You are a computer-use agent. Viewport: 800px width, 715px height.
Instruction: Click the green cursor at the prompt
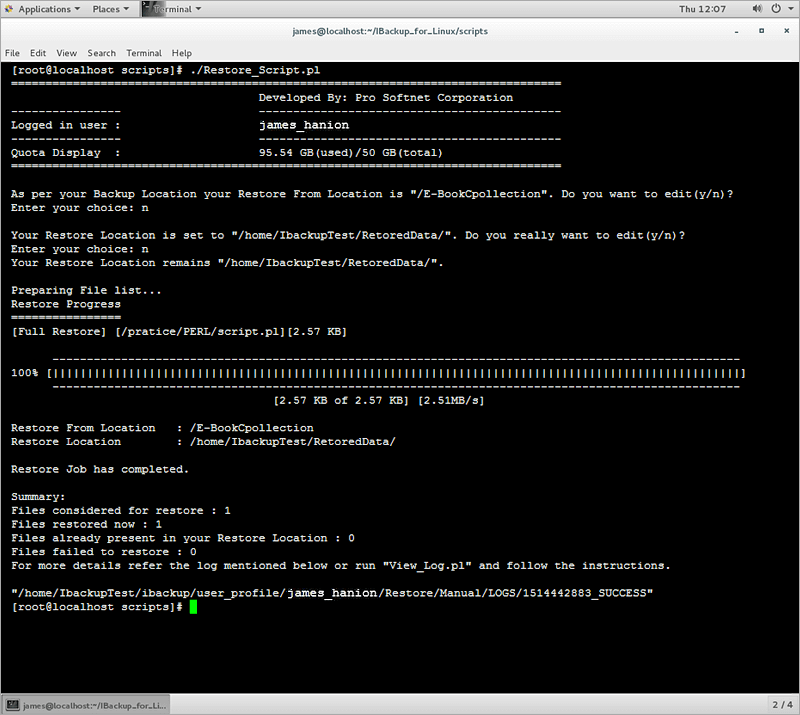(193, 607)
